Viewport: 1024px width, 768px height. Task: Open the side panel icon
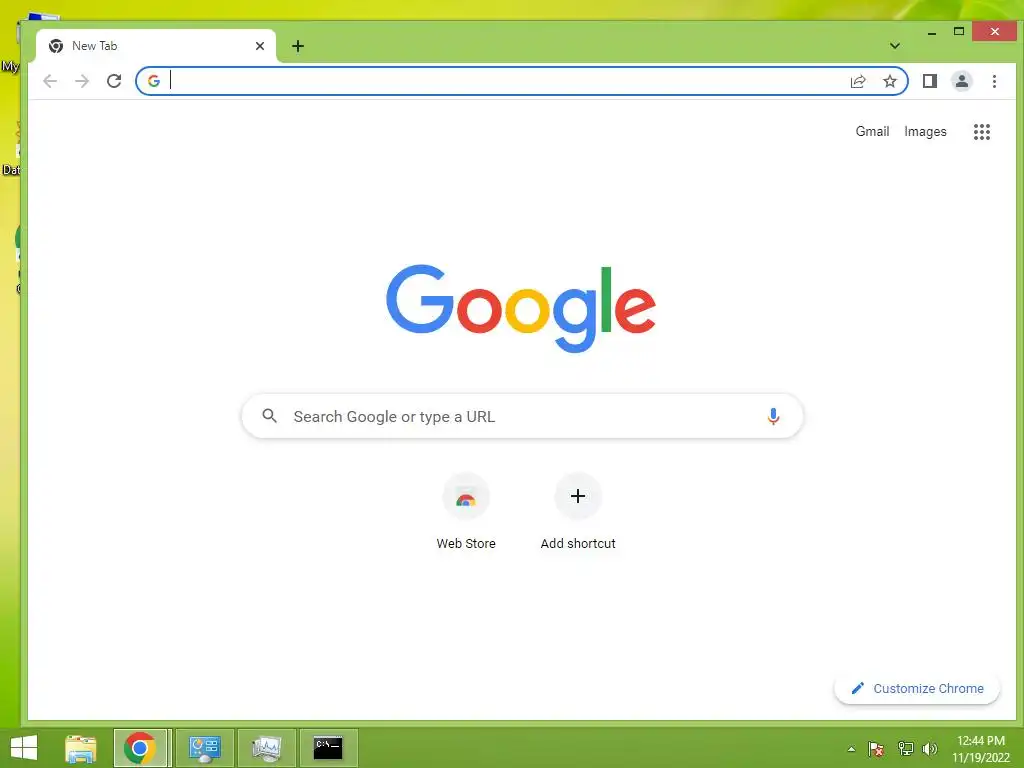coord(929,81)
